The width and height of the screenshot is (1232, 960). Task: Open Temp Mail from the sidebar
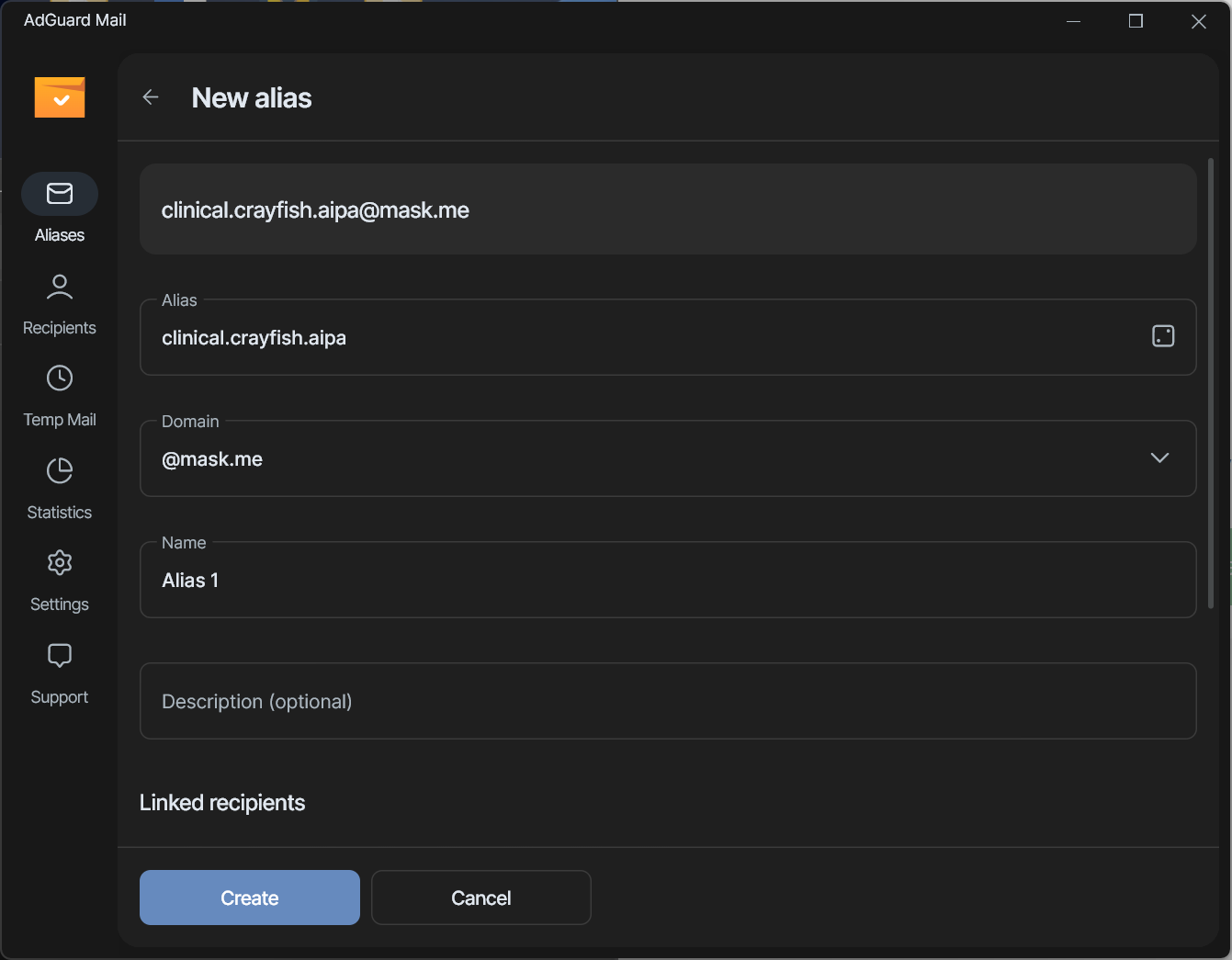60,396
